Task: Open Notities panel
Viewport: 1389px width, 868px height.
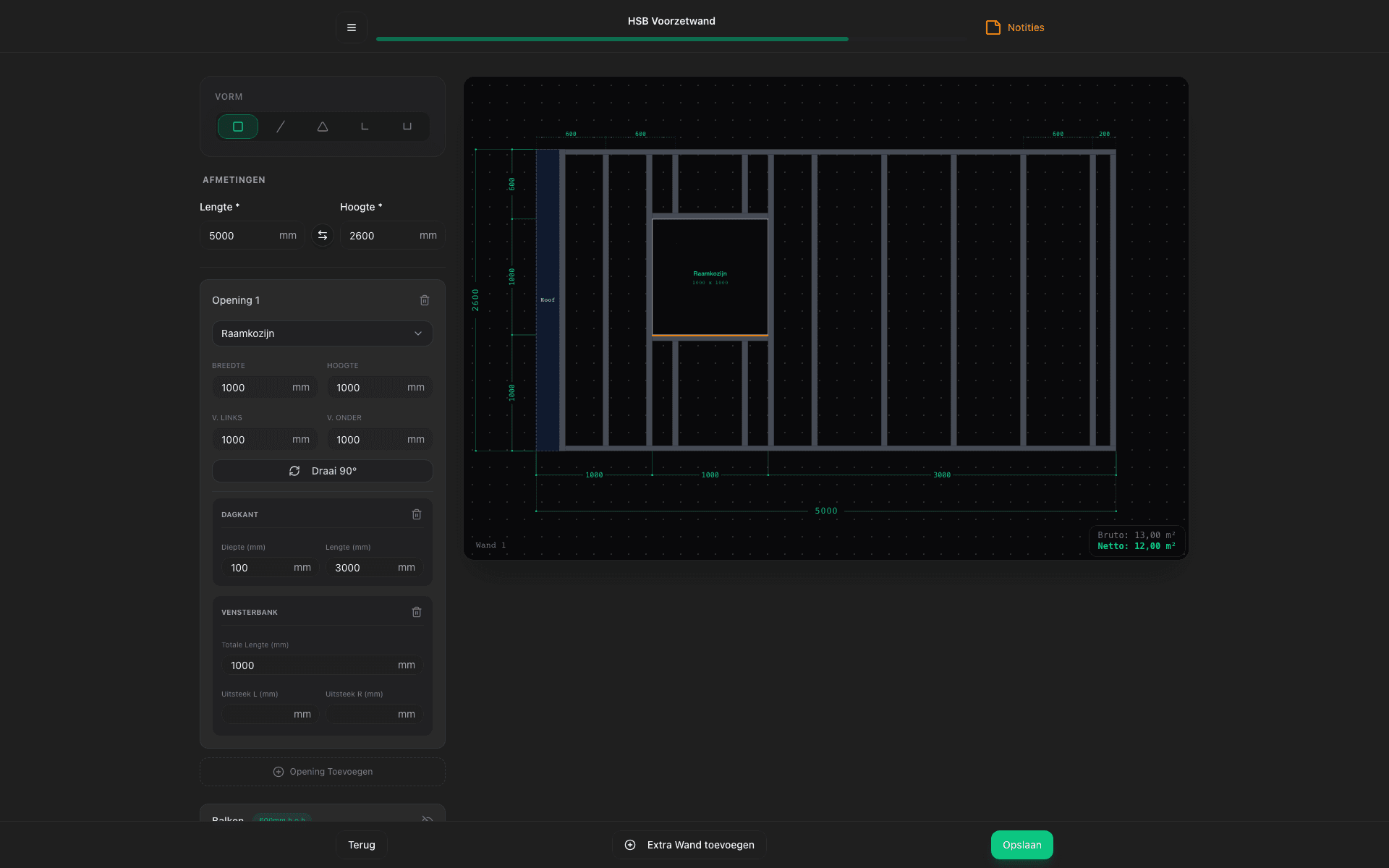Action: [1015, 27]
